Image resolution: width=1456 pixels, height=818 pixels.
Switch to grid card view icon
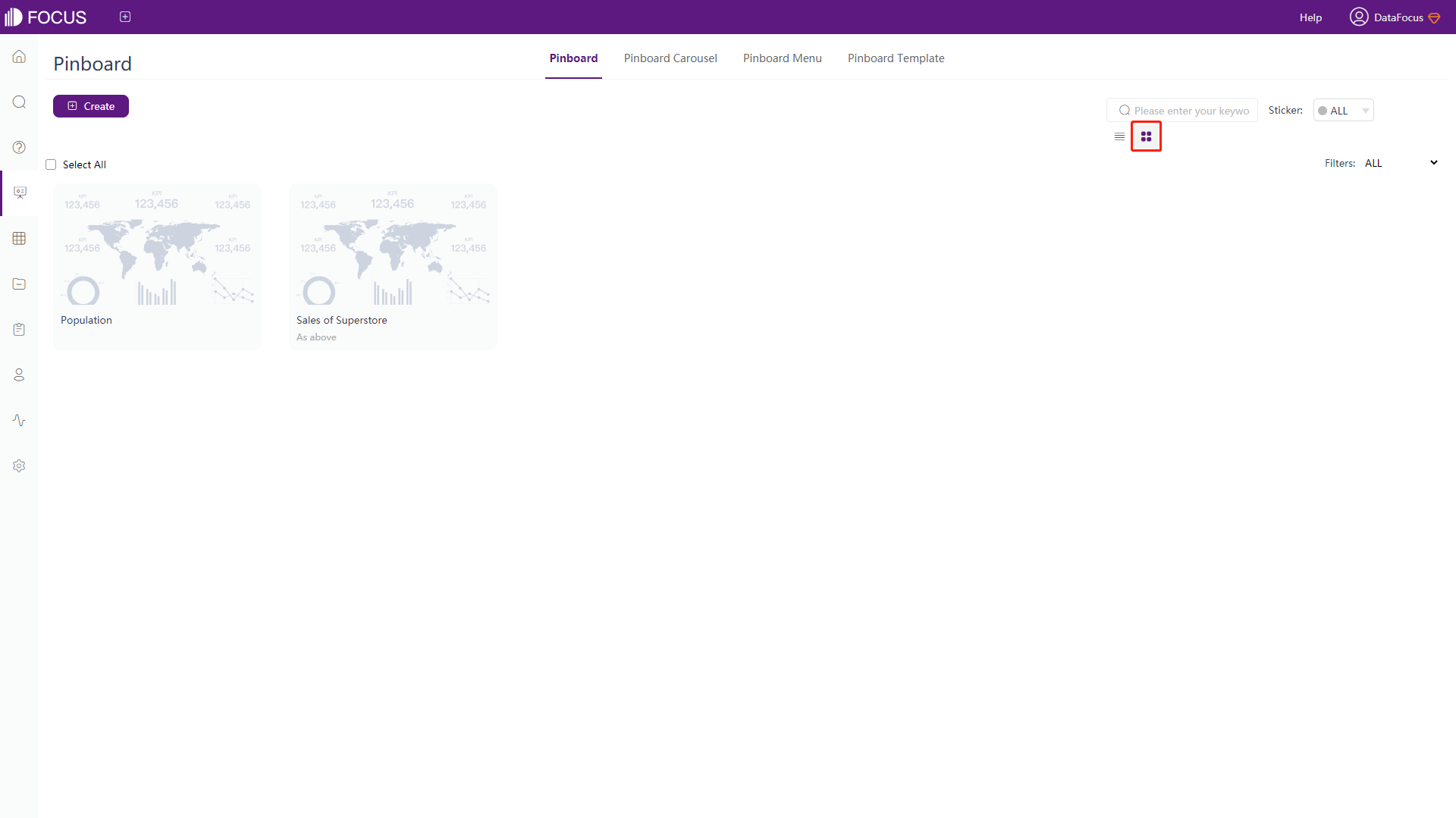point(1146,136)
